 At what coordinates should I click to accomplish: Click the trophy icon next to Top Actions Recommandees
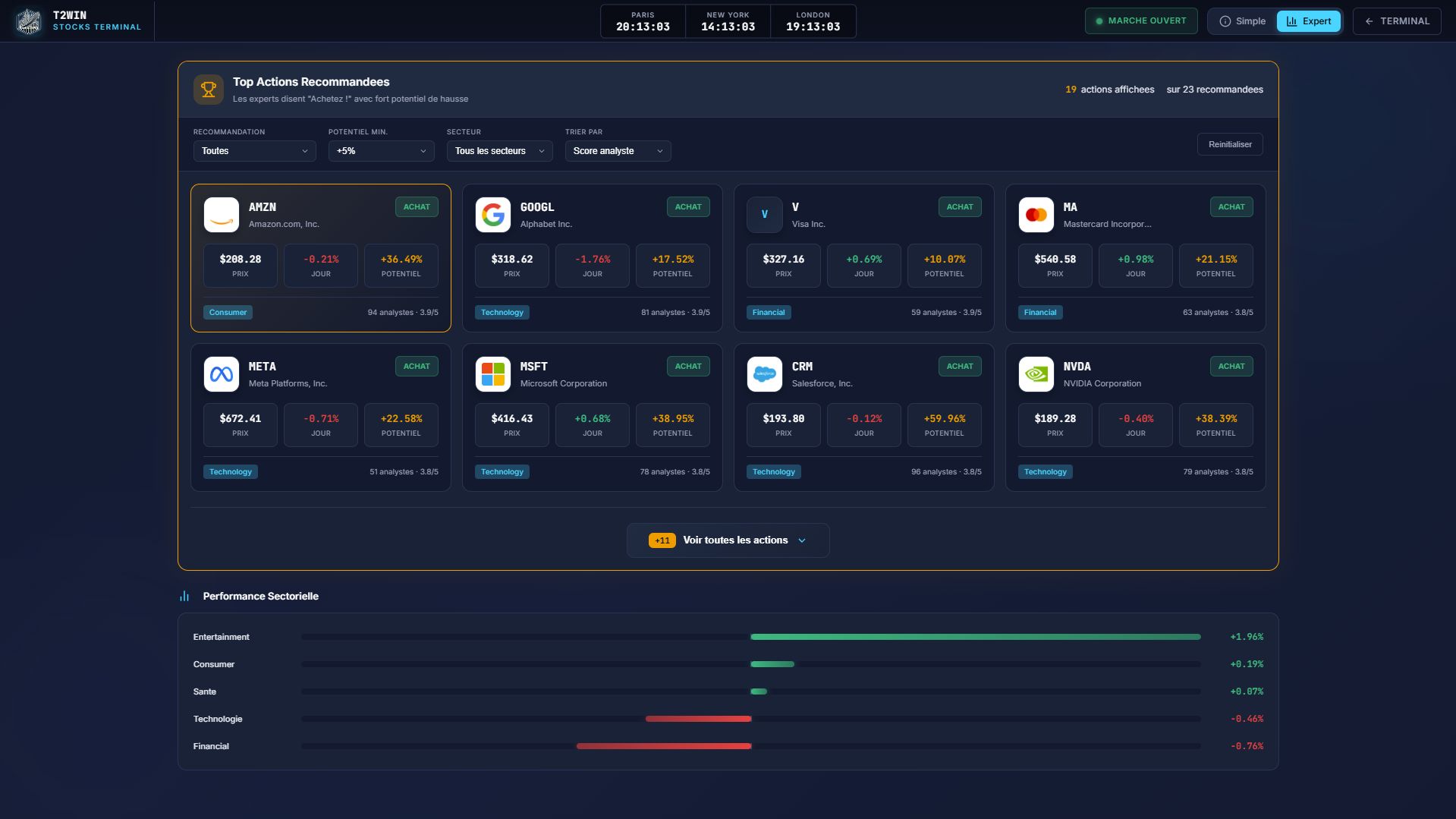click(208, 89)
